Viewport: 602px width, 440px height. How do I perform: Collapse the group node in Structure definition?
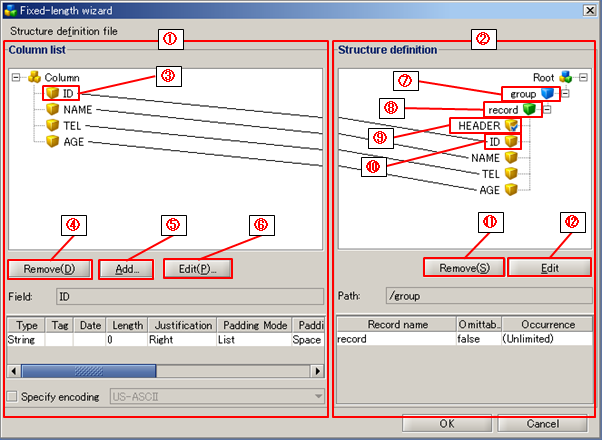click(565, 93)
